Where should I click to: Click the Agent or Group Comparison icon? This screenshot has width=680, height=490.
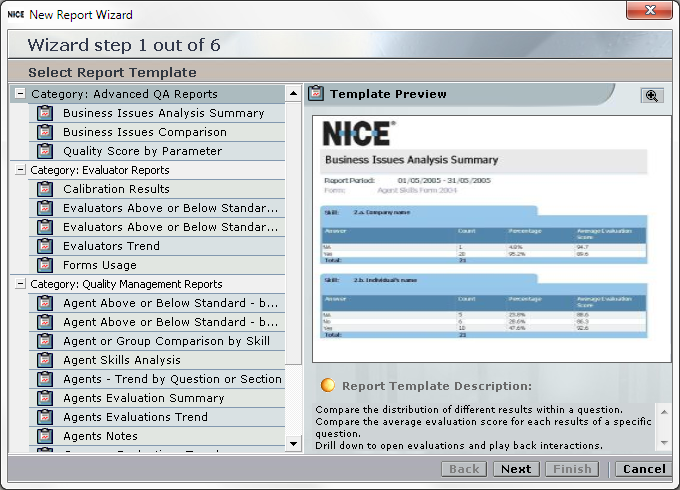(45, 341)
